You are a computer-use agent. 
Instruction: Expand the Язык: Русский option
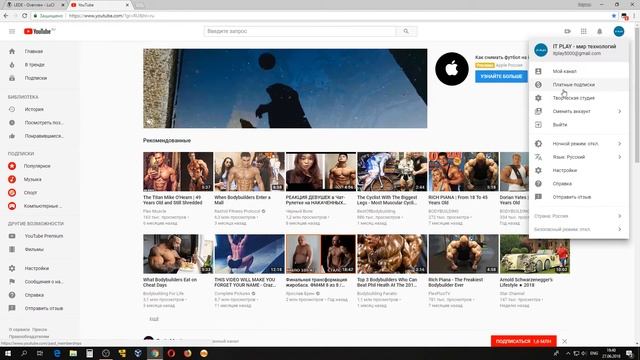click(x=579, y=157)
